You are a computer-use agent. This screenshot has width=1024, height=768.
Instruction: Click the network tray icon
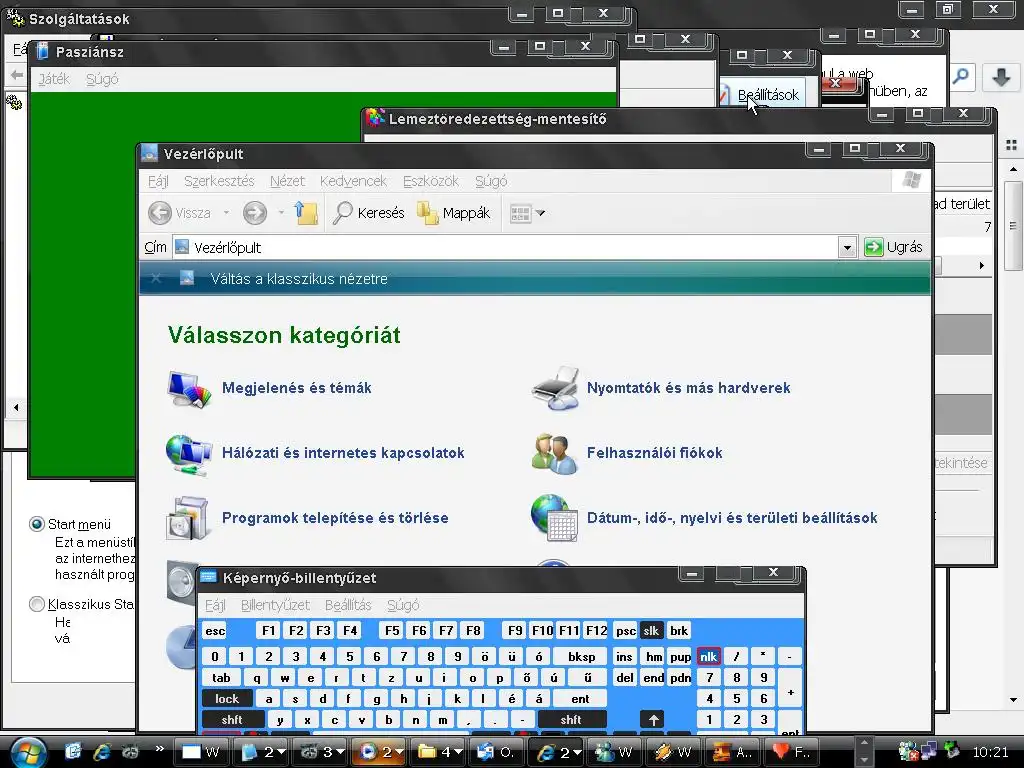[929, 751]
